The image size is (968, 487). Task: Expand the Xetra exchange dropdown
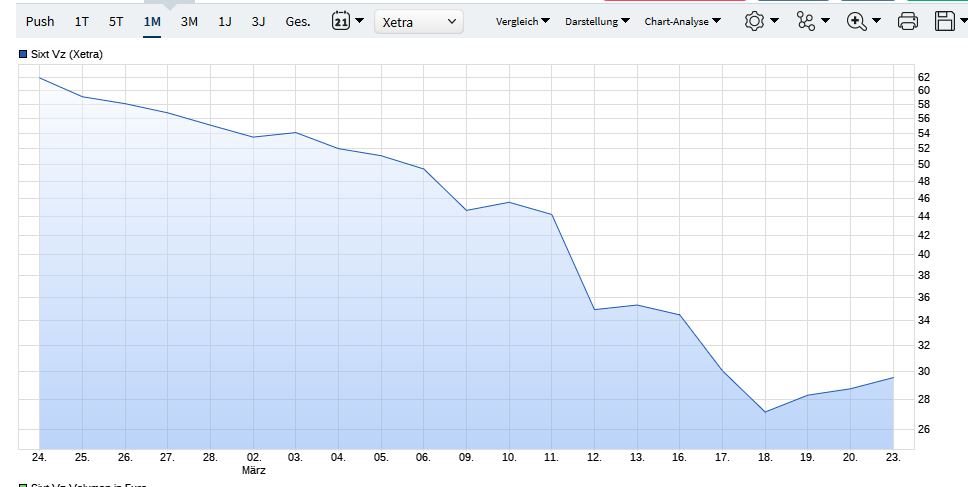pyautogui.click(x=419, y=21)
